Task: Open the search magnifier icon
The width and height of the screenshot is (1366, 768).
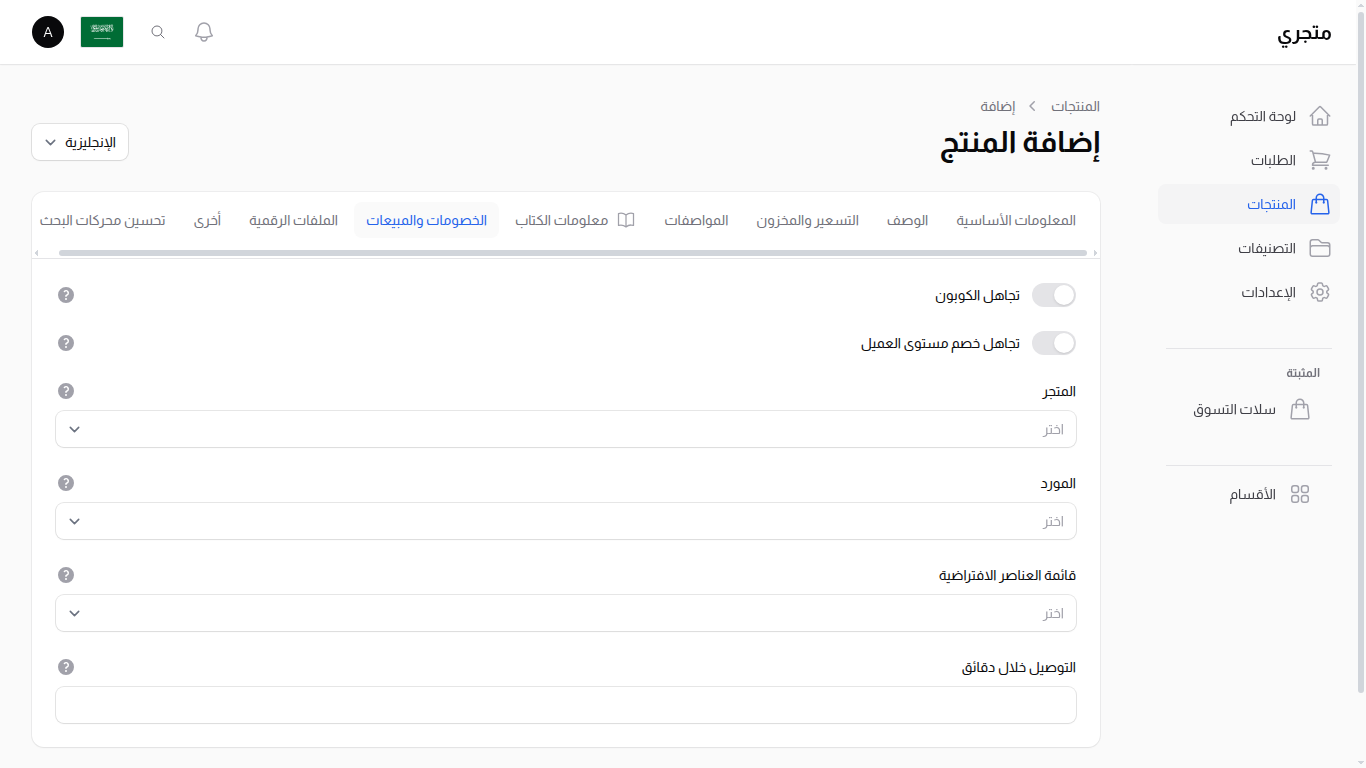Action: [x=157, y=31]
